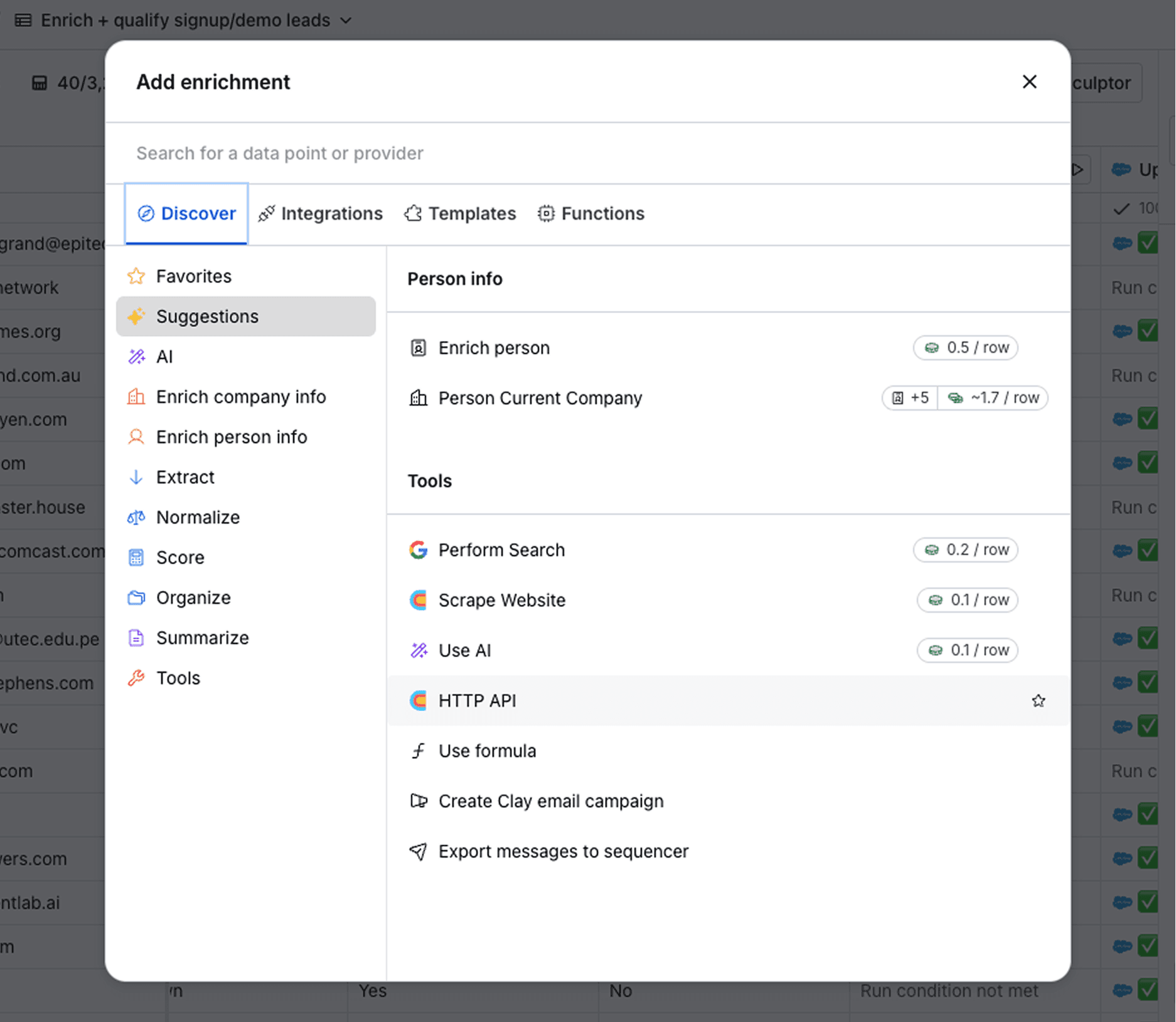Open the table name dropdown chevron
Image resolution: width=1176 pixels, height=1022 pixels.
tap(346, 20)
